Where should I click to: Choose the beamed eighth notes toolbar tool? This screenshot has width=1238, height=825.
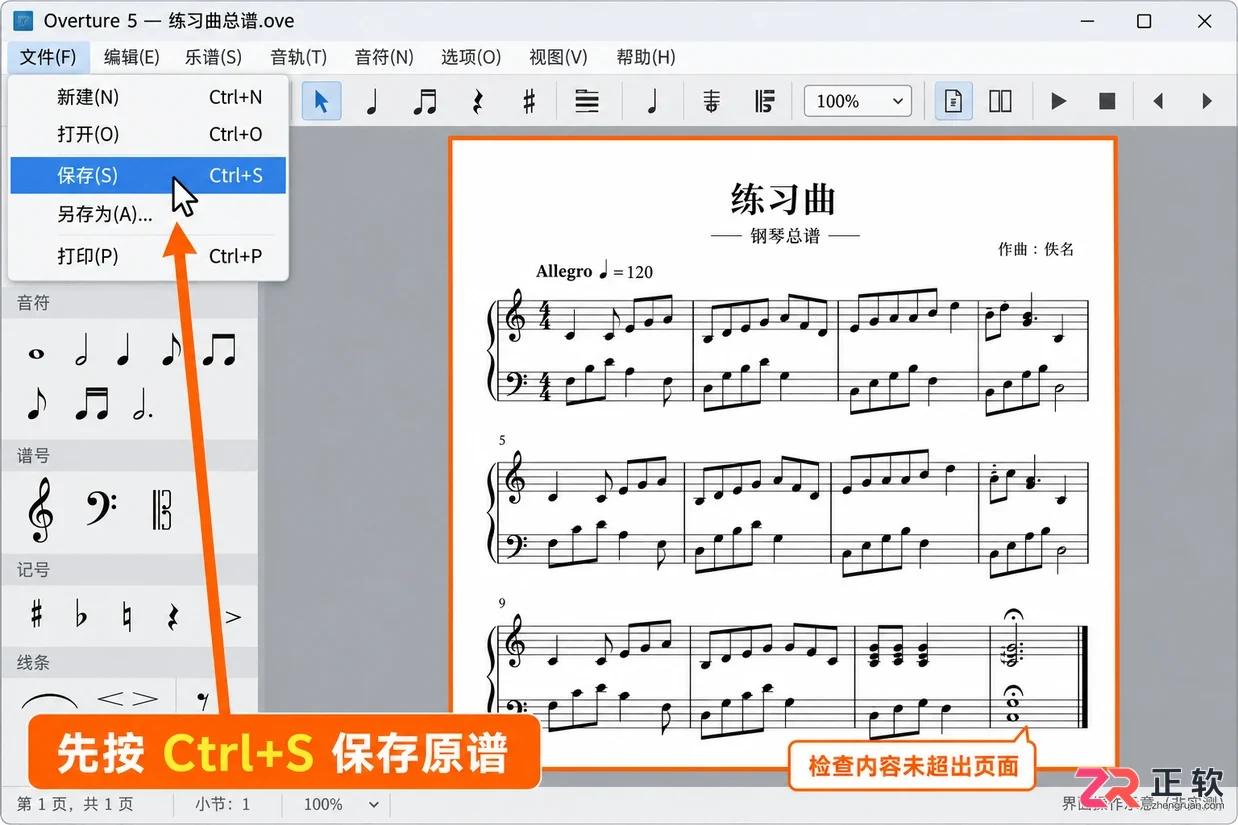coord(425,101)
